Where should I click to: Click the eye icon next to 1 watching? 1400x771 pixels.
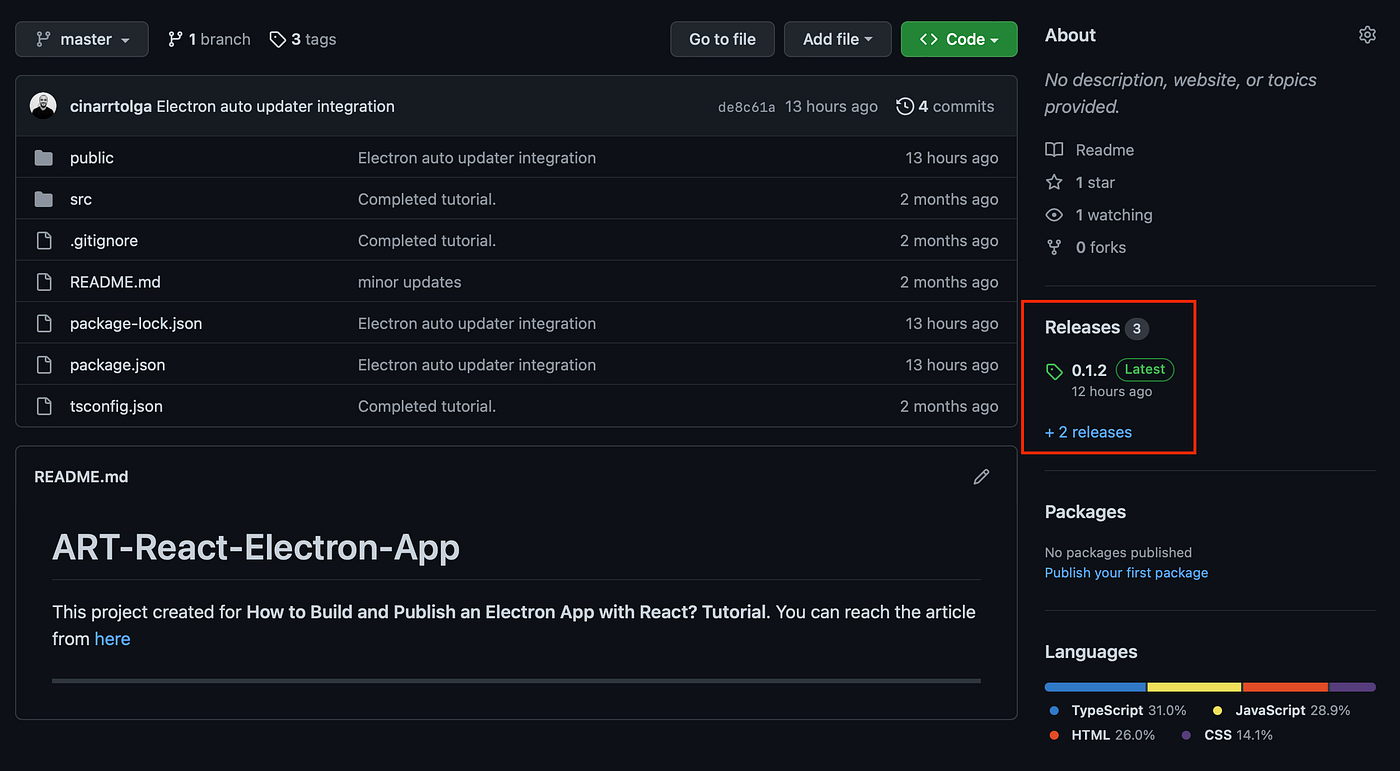(x=1053, y=215)
